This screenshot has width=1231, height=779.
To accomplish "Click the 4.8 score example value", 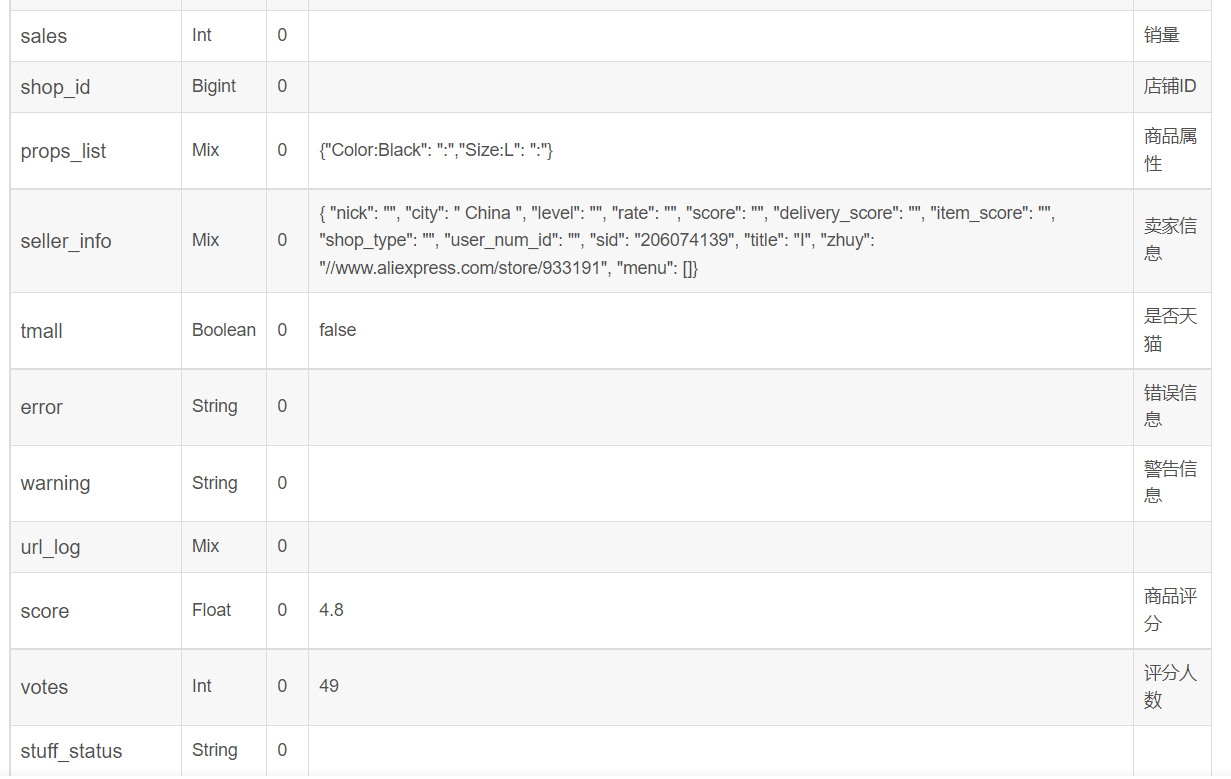I will [x=332, y=610].
